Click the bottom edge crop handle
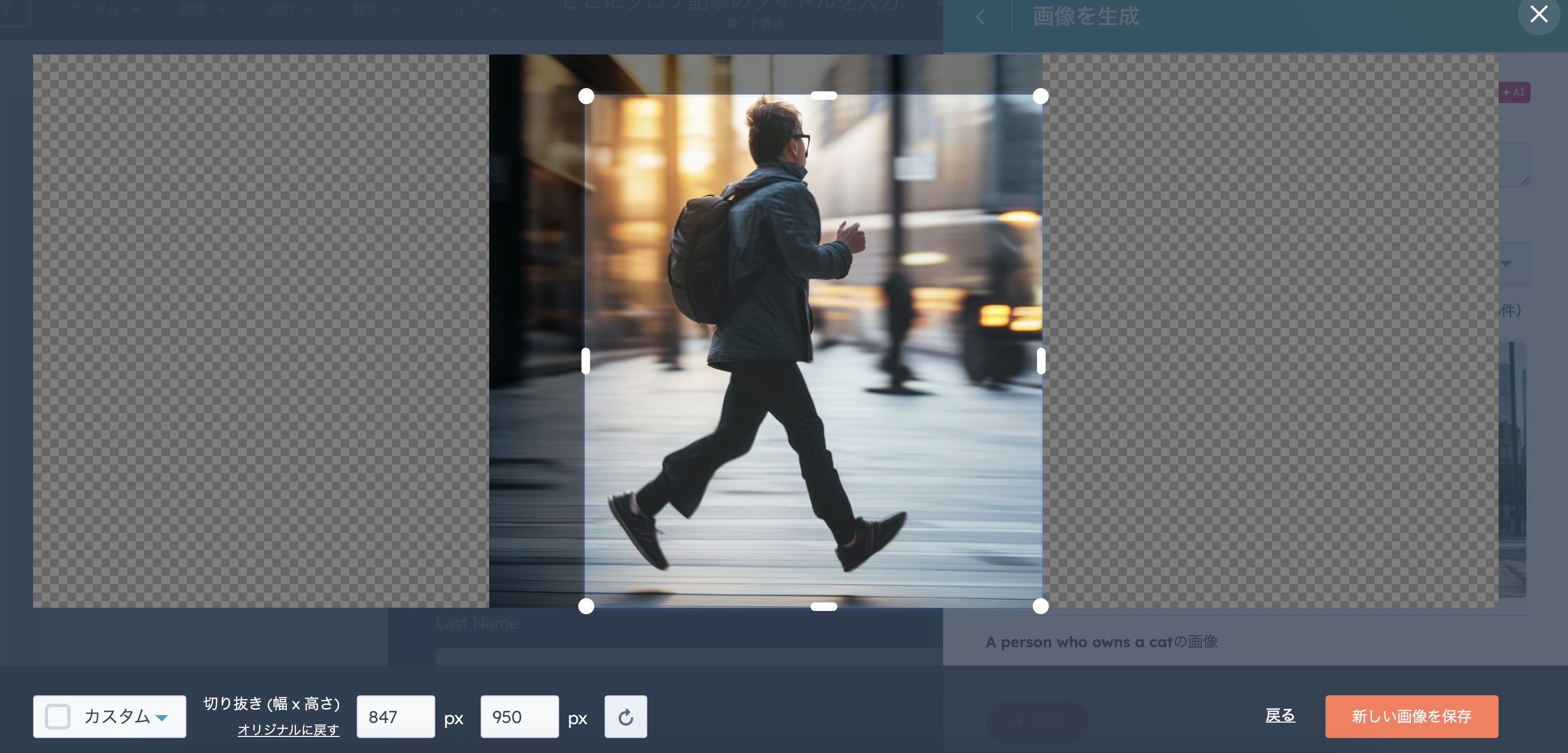Image resolution: width=1568 pixels, height=753 pixels. click(x=824, y=606)
